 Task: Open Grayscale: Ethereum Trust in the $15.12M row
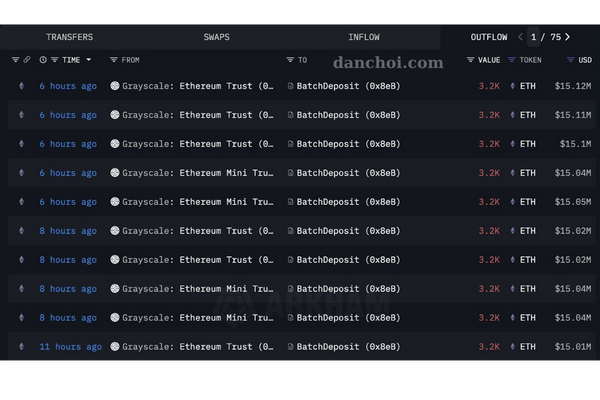[197, 87]
